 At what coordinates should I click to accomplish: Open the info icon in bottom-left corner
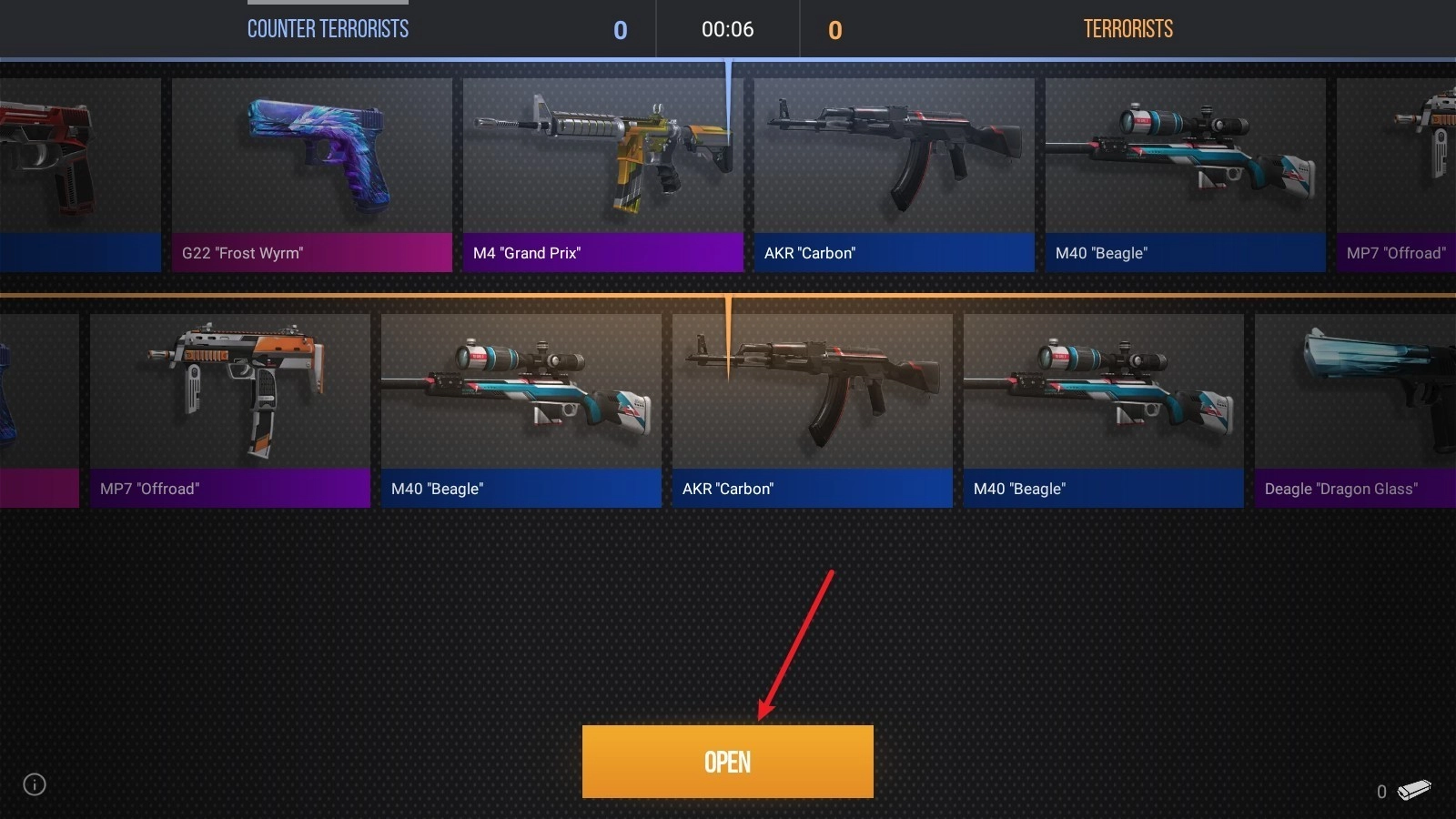[x=35, y=784]
